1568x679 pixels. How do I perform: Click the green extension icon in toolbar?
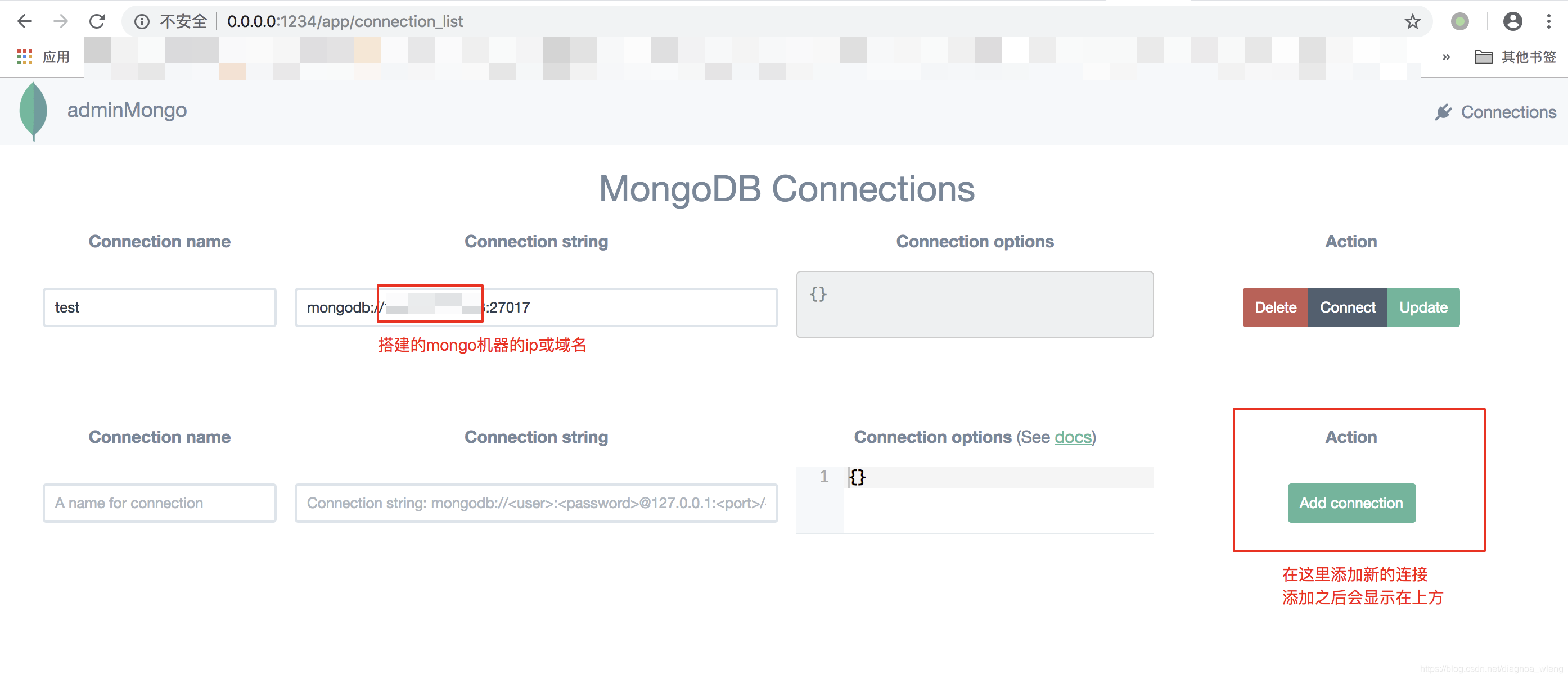pyautogui.click(x=1459, y=22)
